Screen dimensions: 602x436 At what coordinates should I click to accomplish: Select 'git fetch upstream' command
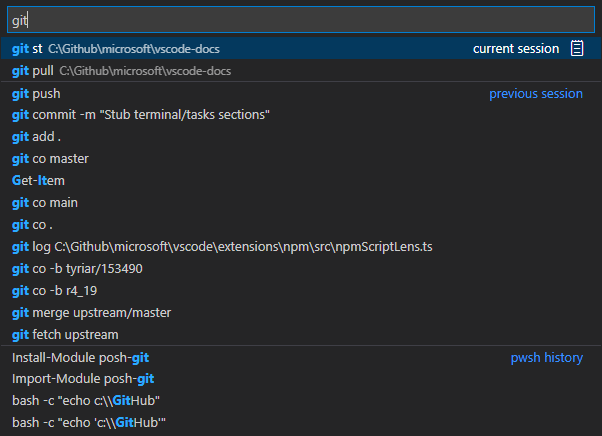(x=65, y=335)
